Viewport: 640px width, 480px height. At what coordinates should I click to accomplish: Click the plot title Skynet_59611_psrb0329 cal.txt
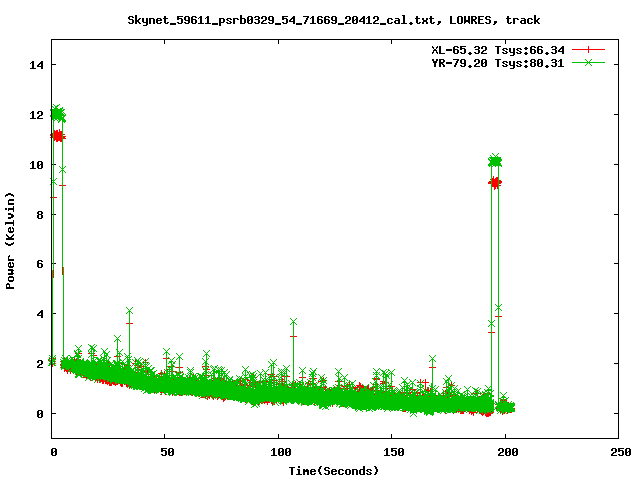point(333,20)
